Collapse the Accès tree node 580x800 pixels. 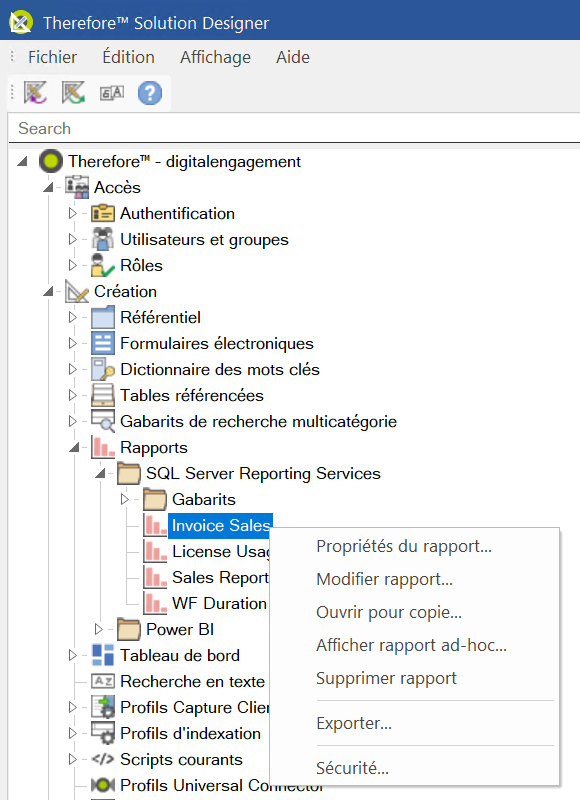[x=48, y=188]
